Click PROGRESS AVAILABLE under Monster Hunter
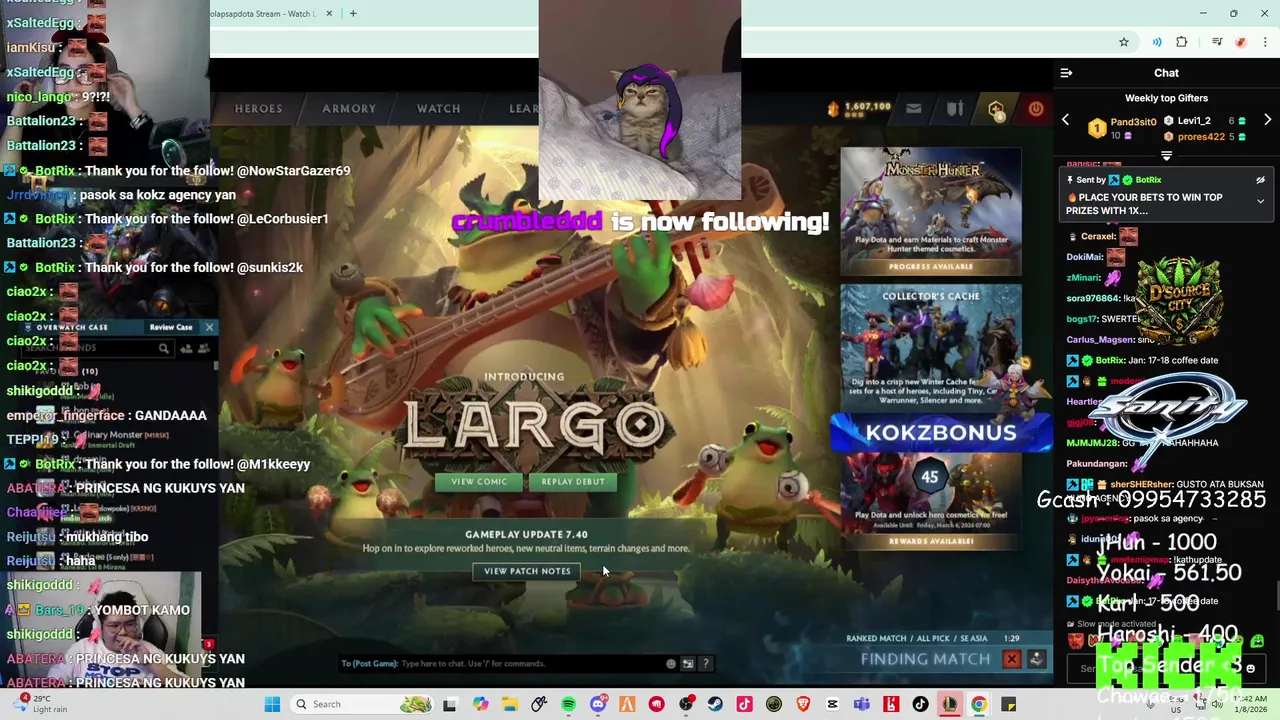This screenshot has height=720, width=1280. tap(931, 267)
